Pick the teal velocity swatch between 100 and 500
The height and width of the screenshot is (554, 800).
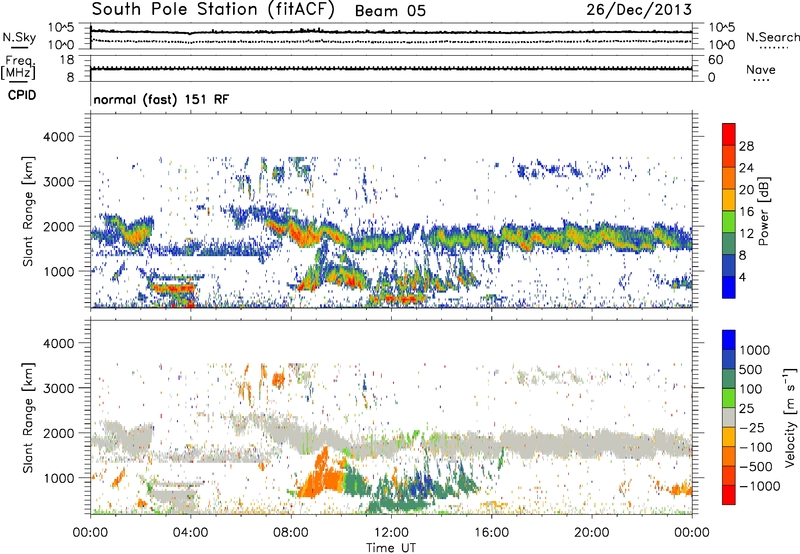729,379
